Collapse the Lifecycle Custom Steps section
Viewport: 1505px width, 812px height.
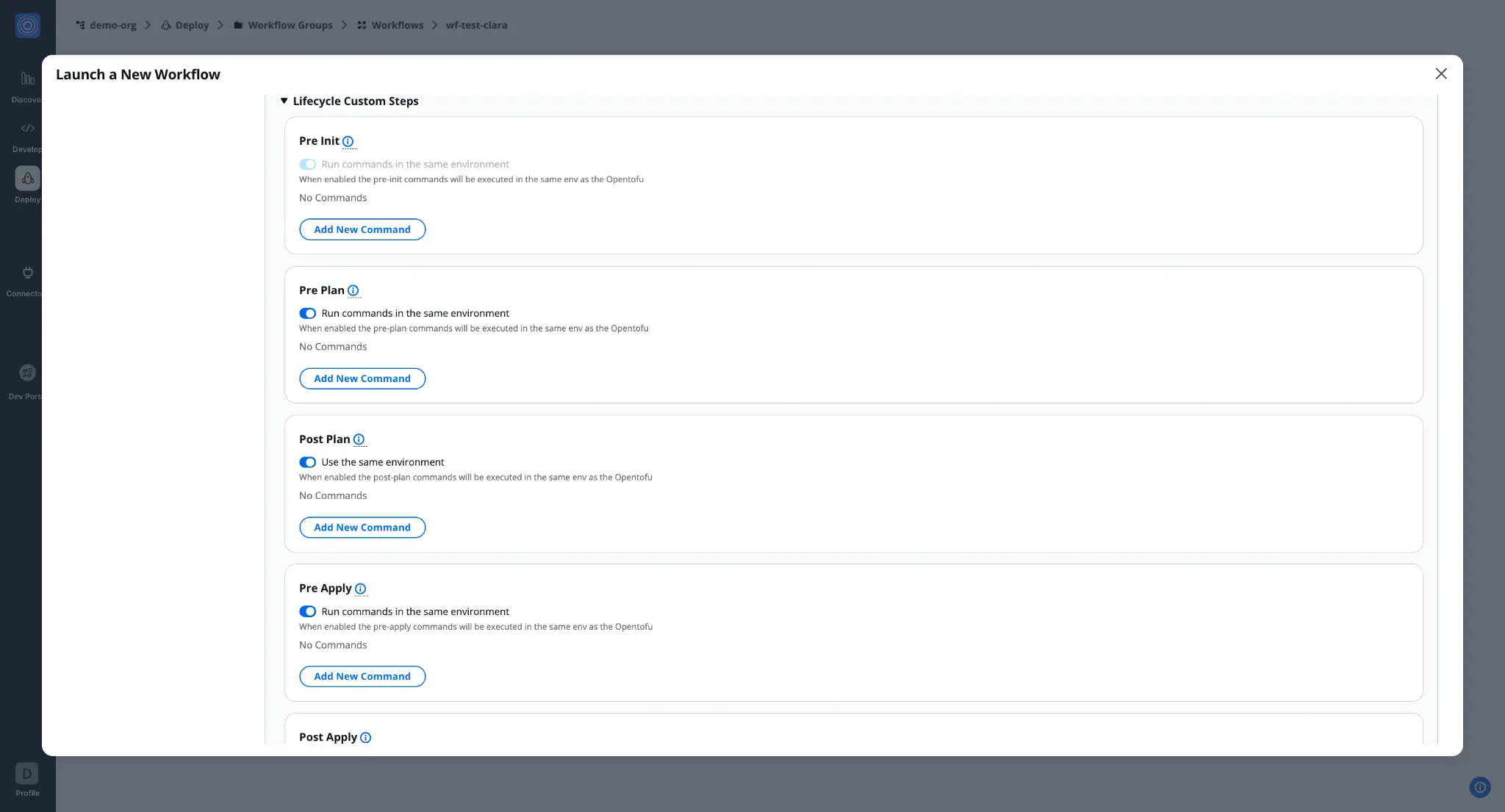pos(284,101)
